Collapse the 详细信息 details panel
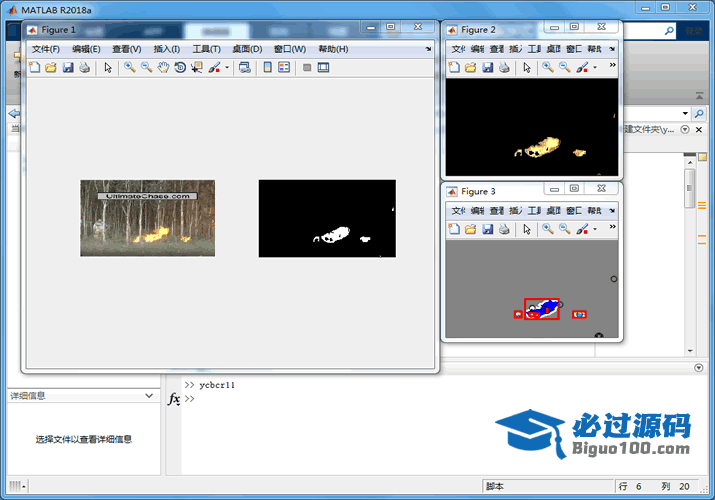This screenshot has height=500, width=715. (148, 396)
